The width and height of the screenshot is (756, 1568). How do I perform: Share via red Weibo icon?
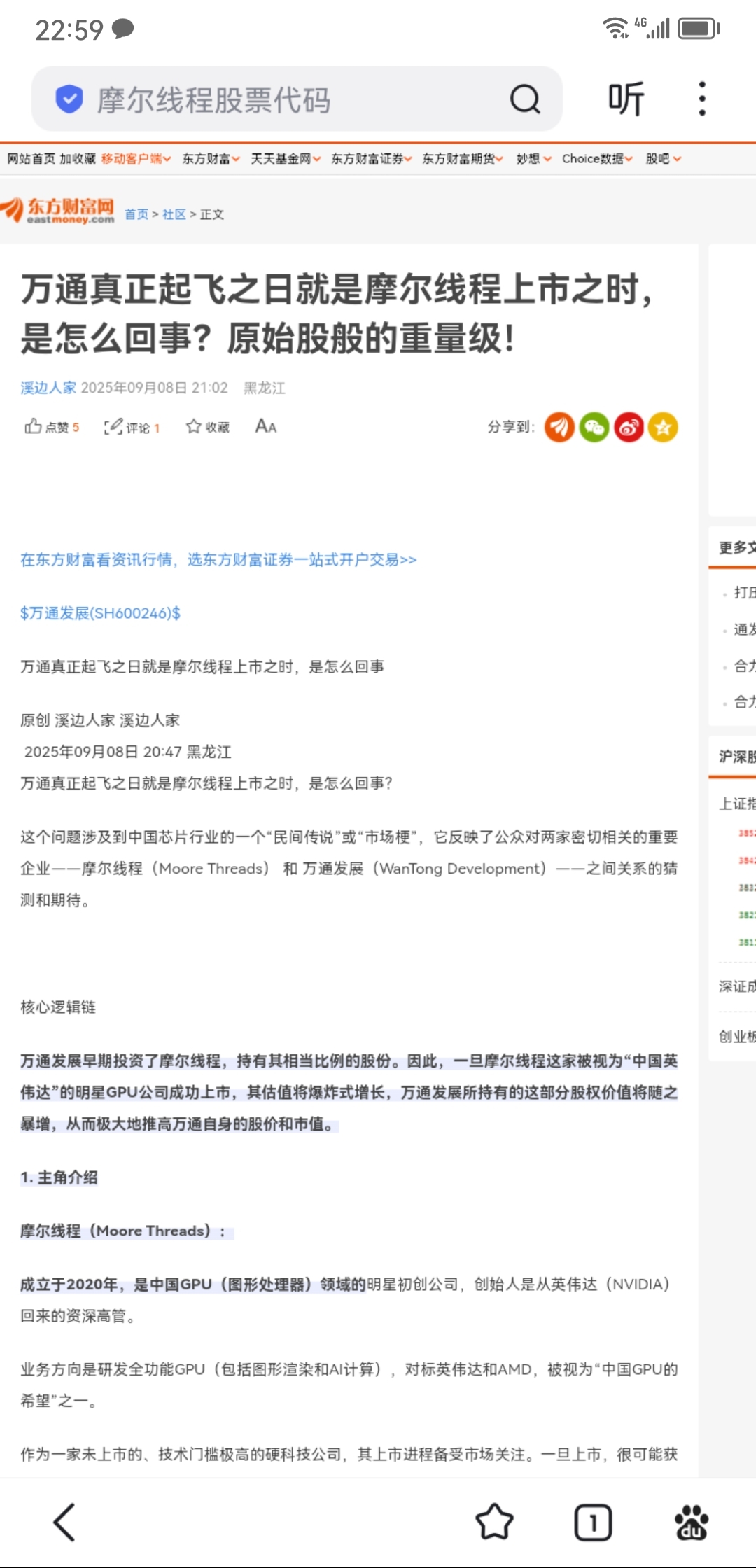pos(629,427)
